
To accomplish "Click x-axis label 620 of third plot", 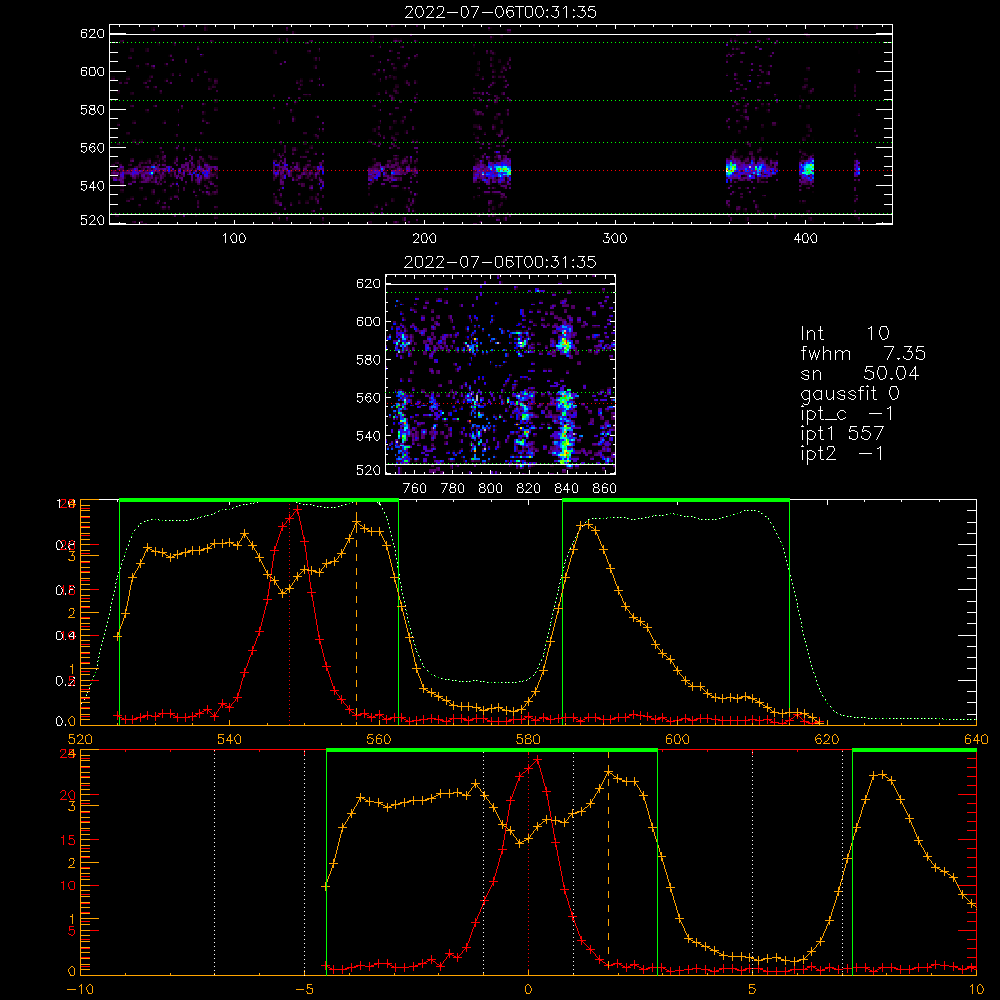I will click(827, 739).
